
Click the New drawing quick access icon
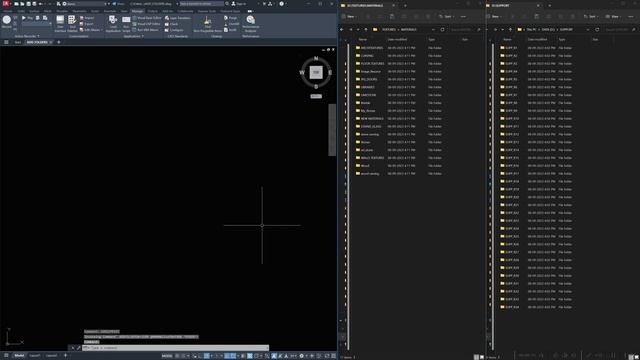click(x=16, y=4)
